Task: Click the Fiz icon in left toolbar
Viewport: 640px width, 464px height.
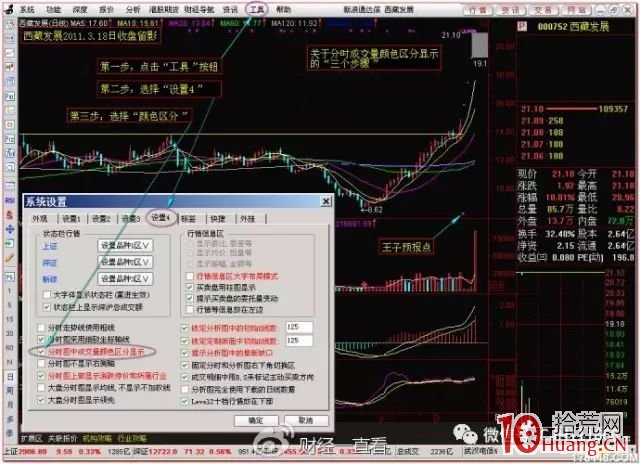Action: click(10, 139)
